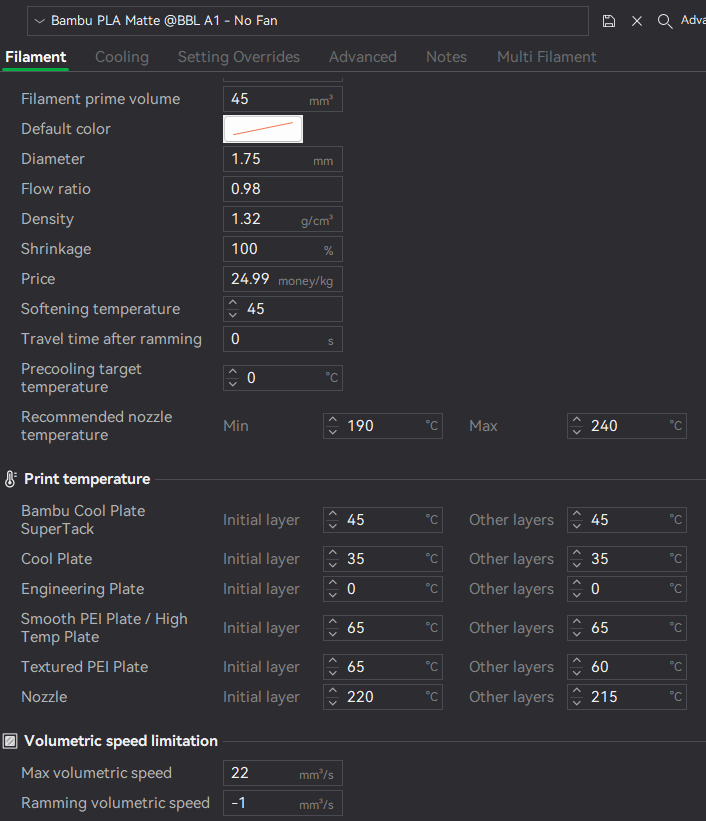Decrease Textured PEI Plate Other layers temperature
The height and width of the screenshot is (821, 706).
coord(577,673)
